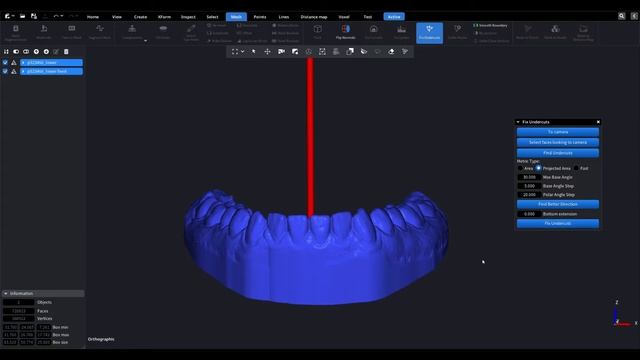Close the Fix Undercuts dialog
Image resolution: width=640 pixels, height=360 pixels.
pos(598,122)
